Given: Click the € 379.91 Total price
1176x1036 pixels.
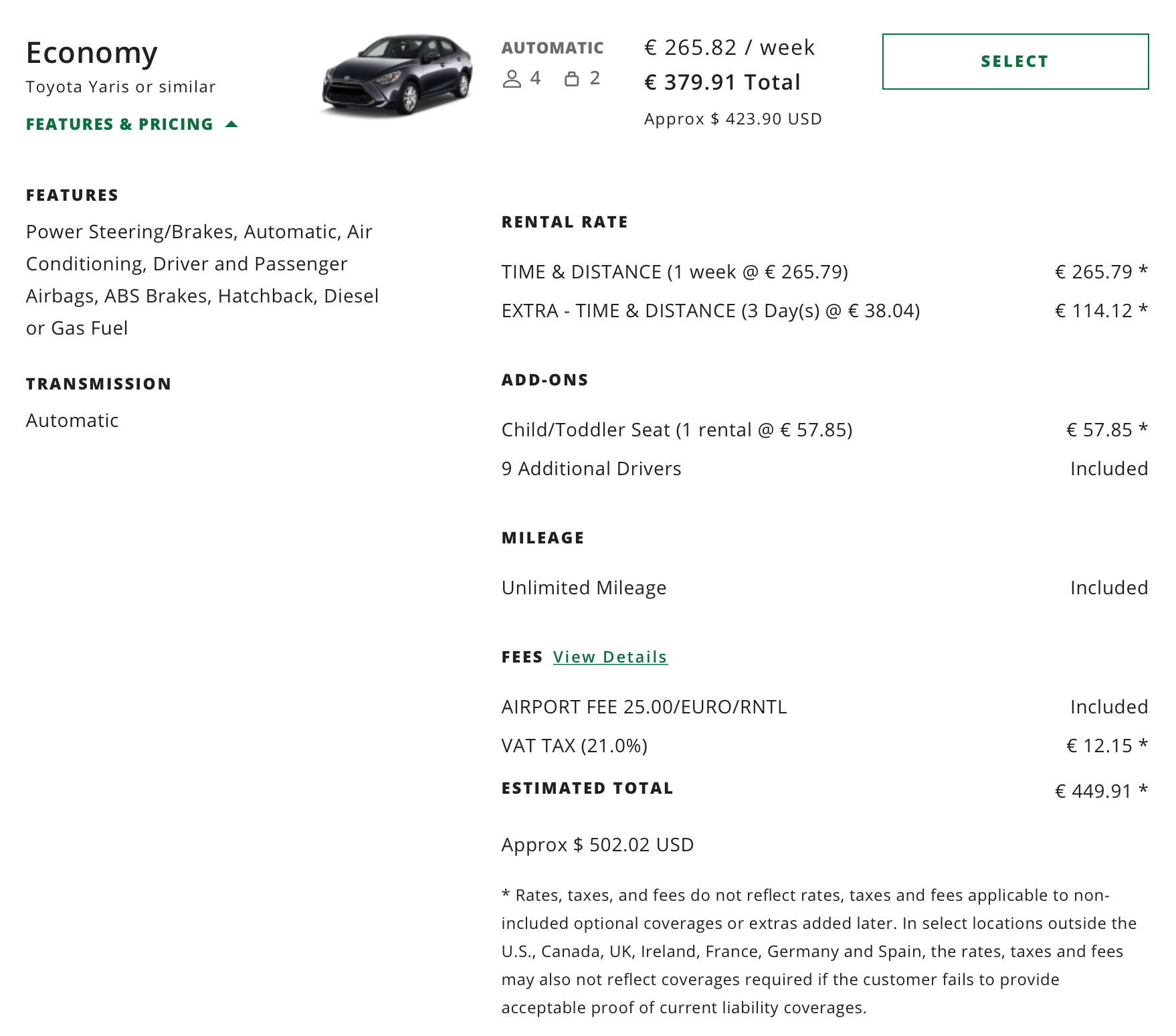Looking at the screenshot, I should 722,82.
